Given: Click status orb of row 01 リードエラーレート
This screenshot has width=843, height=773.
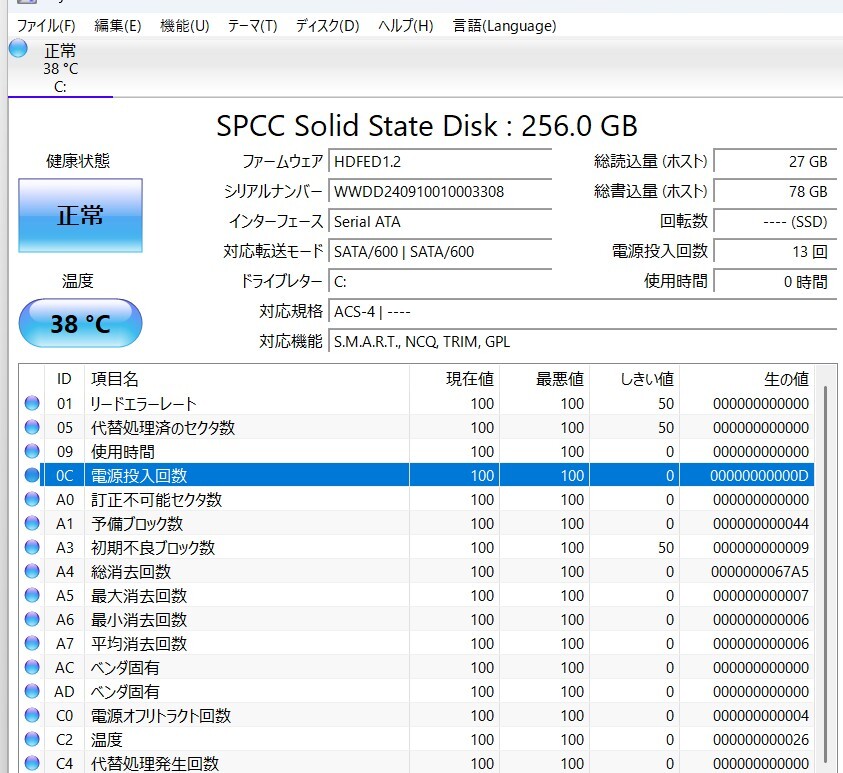Looking at the screenshot, I should coord(32,403).
